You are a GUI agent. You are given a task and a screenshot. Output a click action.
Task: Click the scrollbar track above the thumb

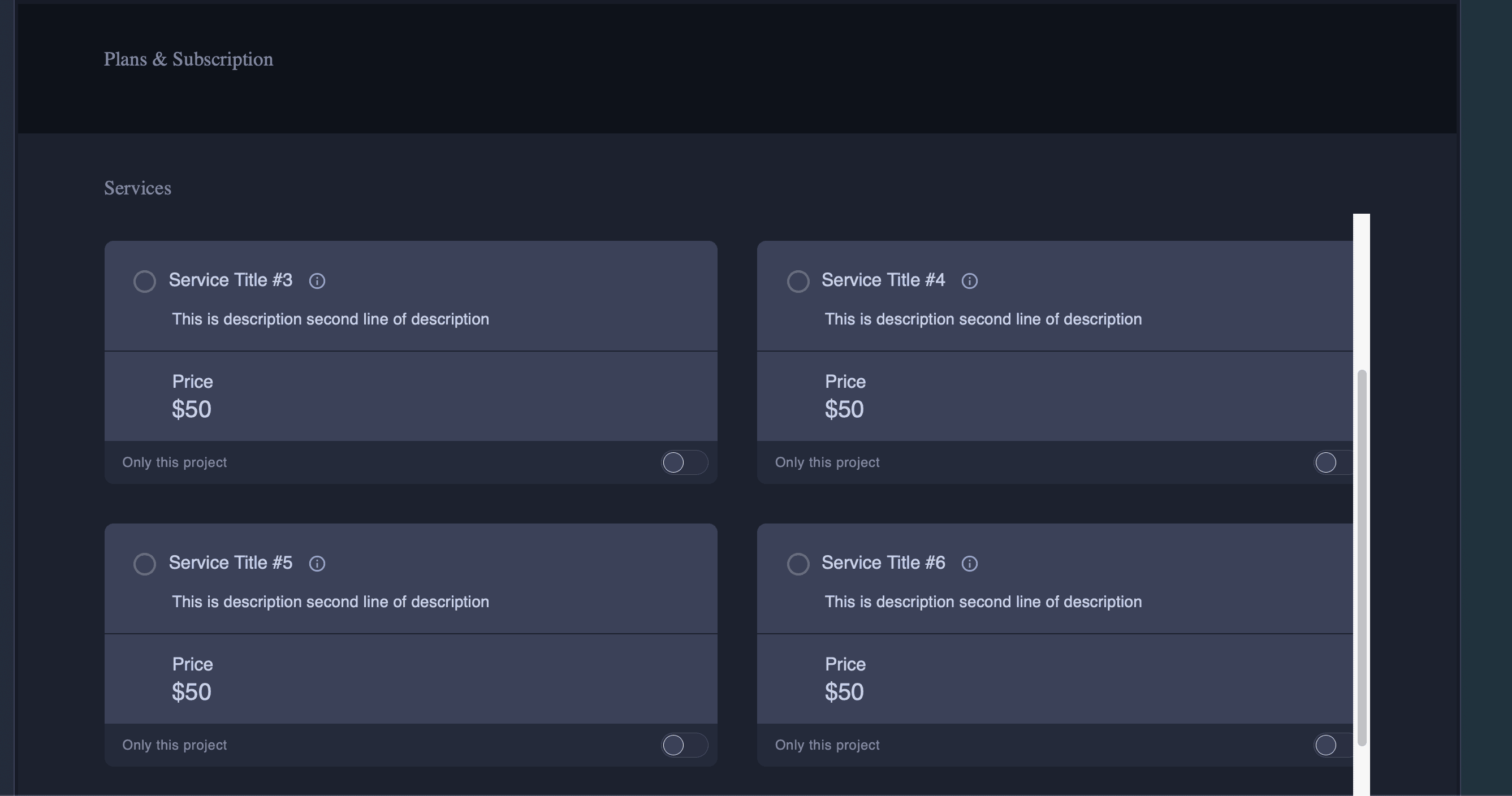tap(1362, 293)
